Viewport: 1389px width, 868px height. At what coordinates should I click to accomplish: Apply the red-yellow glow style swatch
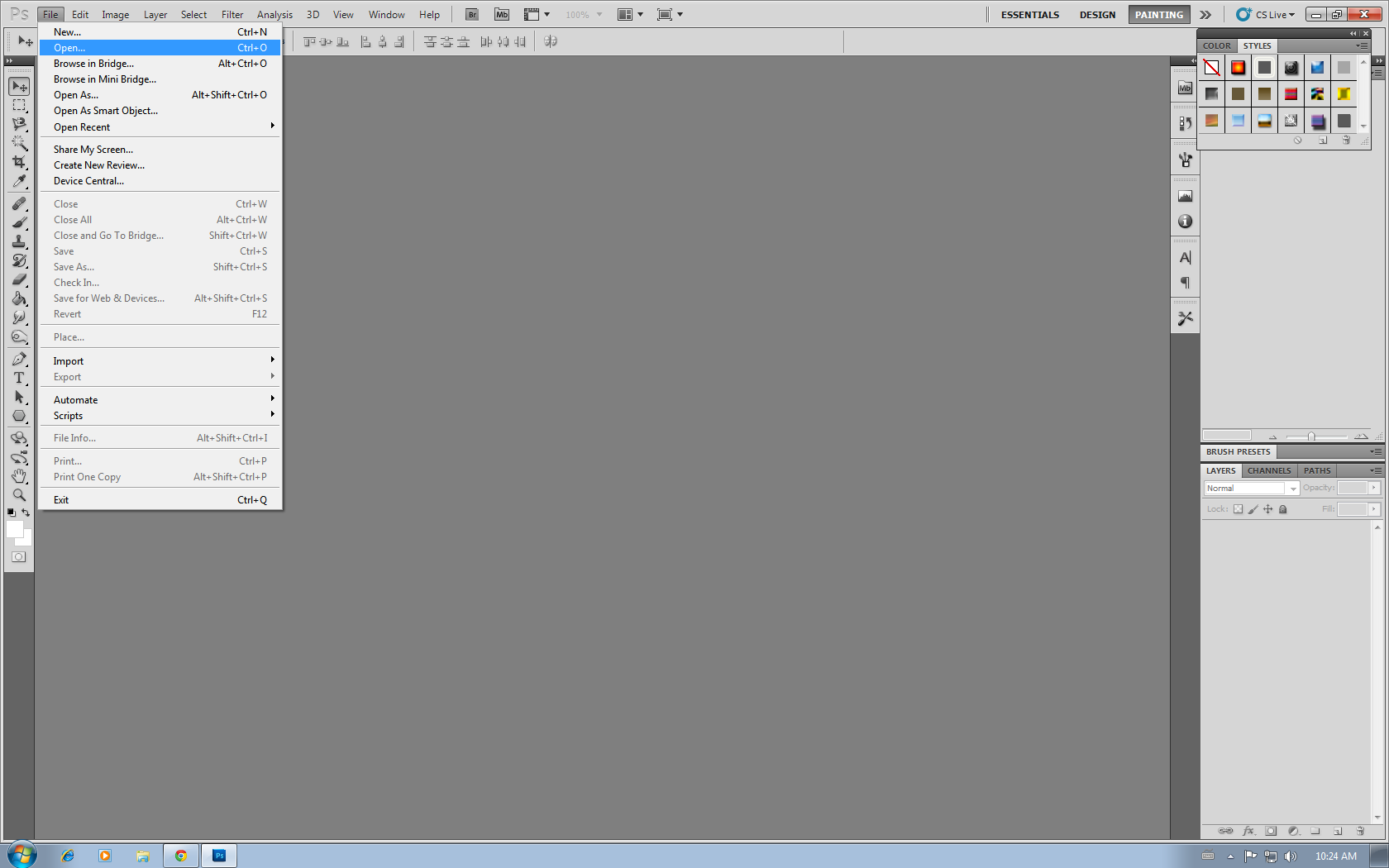(1238, 68)
